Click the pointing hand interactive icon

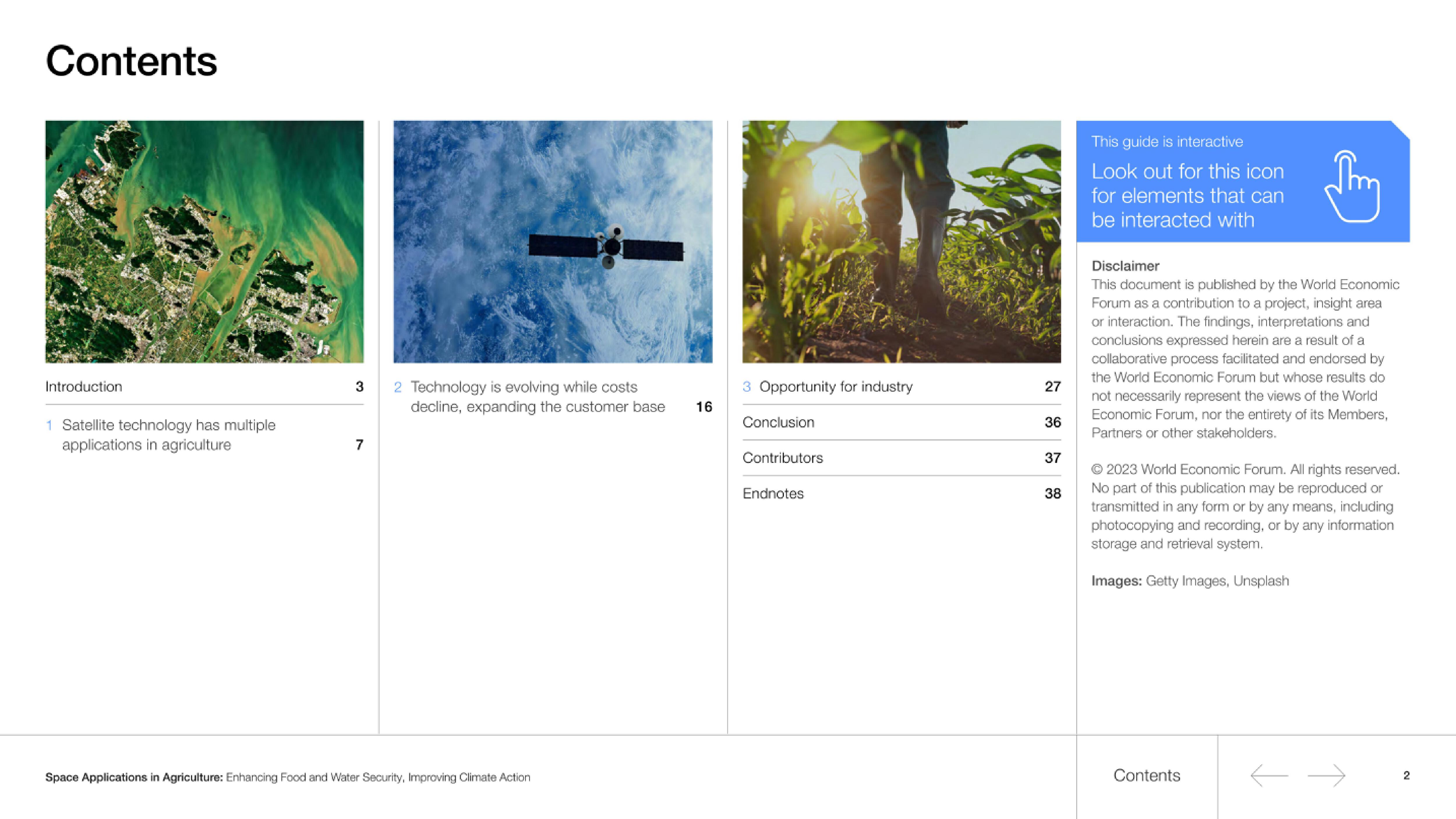pos(1351,187)
